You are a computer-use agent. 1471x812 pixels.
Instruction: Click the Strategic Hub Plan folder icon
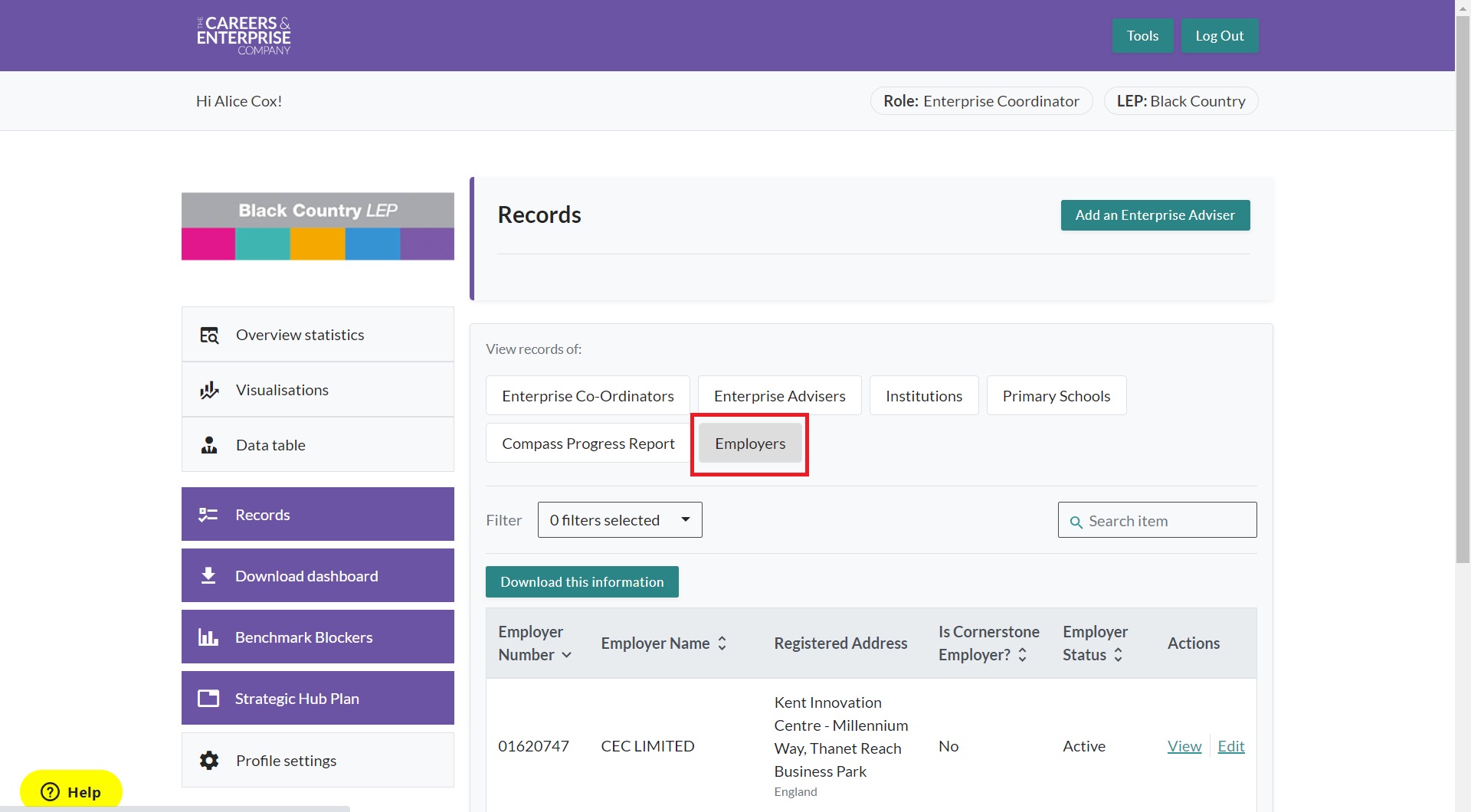208,698
